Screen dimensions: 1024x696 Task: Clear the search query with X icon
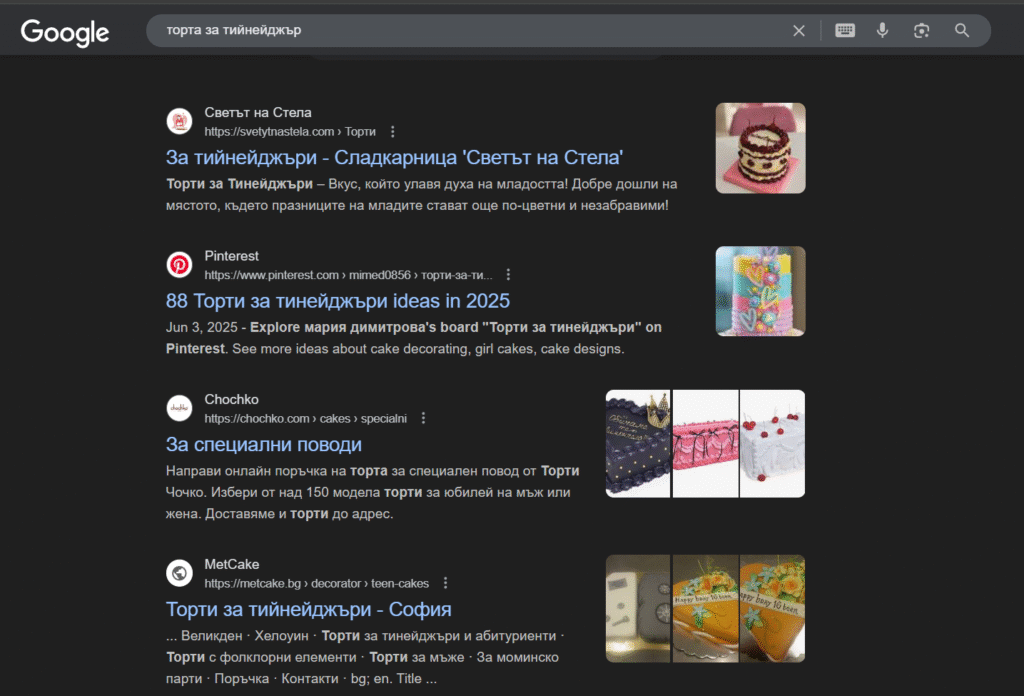[798, 31]
